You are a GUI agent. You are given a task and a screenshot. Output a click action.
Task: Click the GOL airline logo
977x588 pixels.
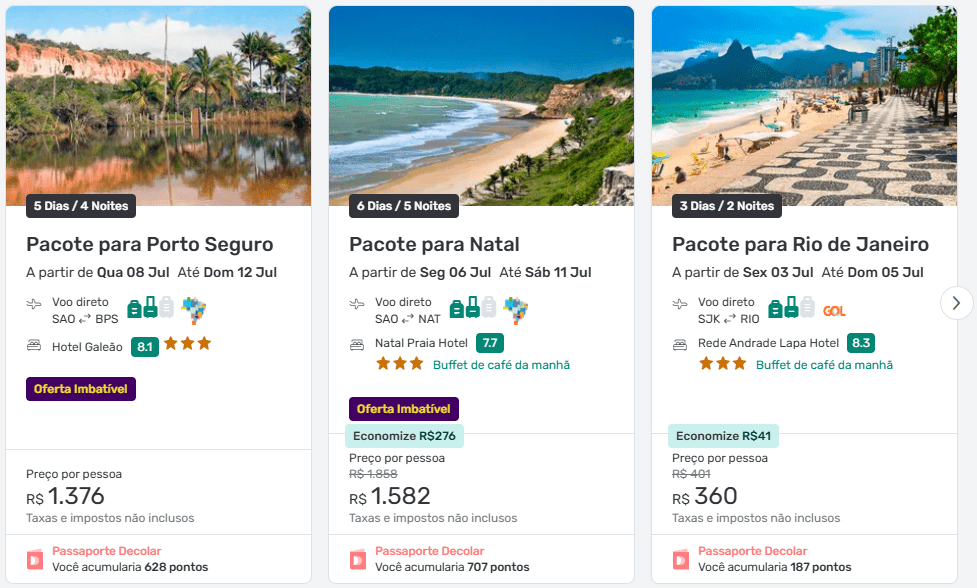(x=834, y=310)
